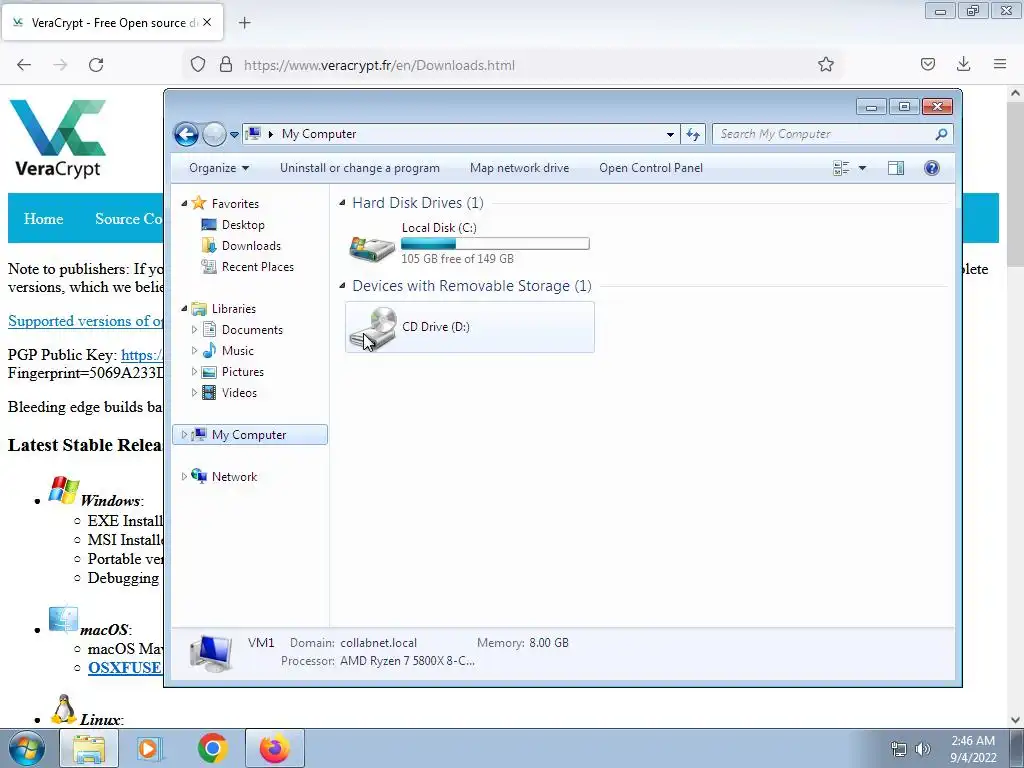Click the Chrome taskbar icon
Viewport: 1024px width, 768px height.
(x=212, y=748)
